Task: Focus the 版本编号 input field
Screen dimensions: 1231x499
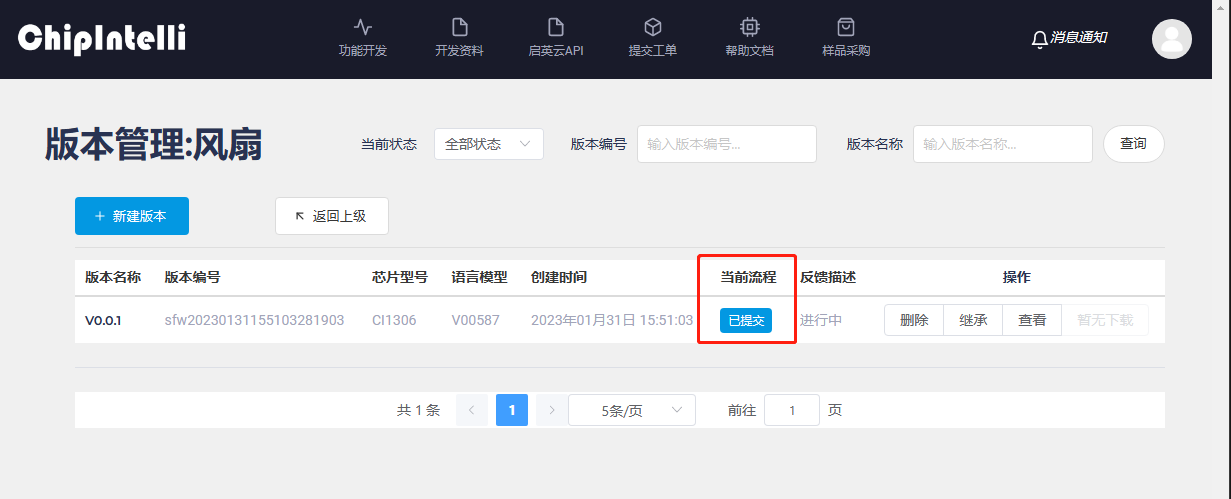Action: click(x=726, y=144)
